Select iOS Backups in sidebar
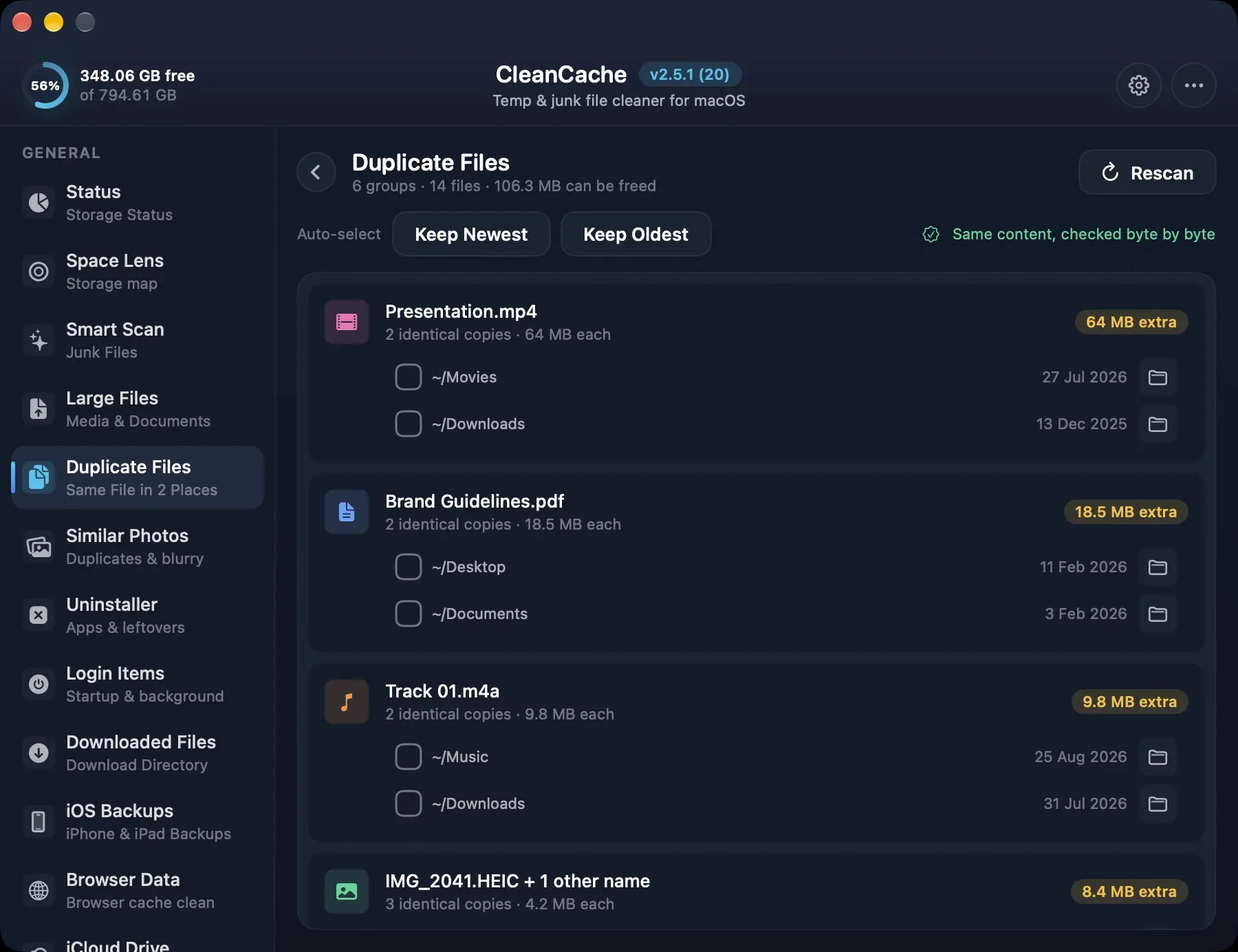The width and height of the screenshot is (1238, 952). pos(138,821)
